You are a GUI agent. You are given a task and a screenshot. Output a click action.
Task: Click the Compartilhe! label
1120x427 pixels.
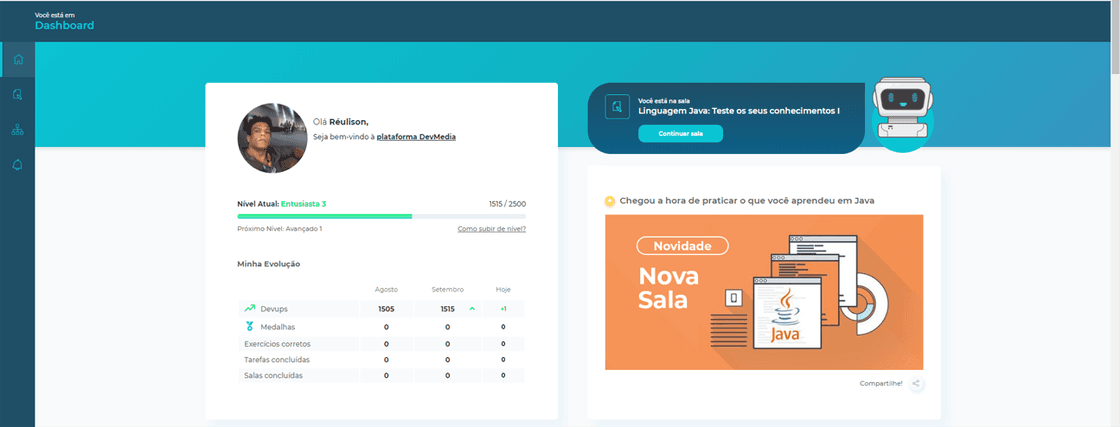[881, 383]
